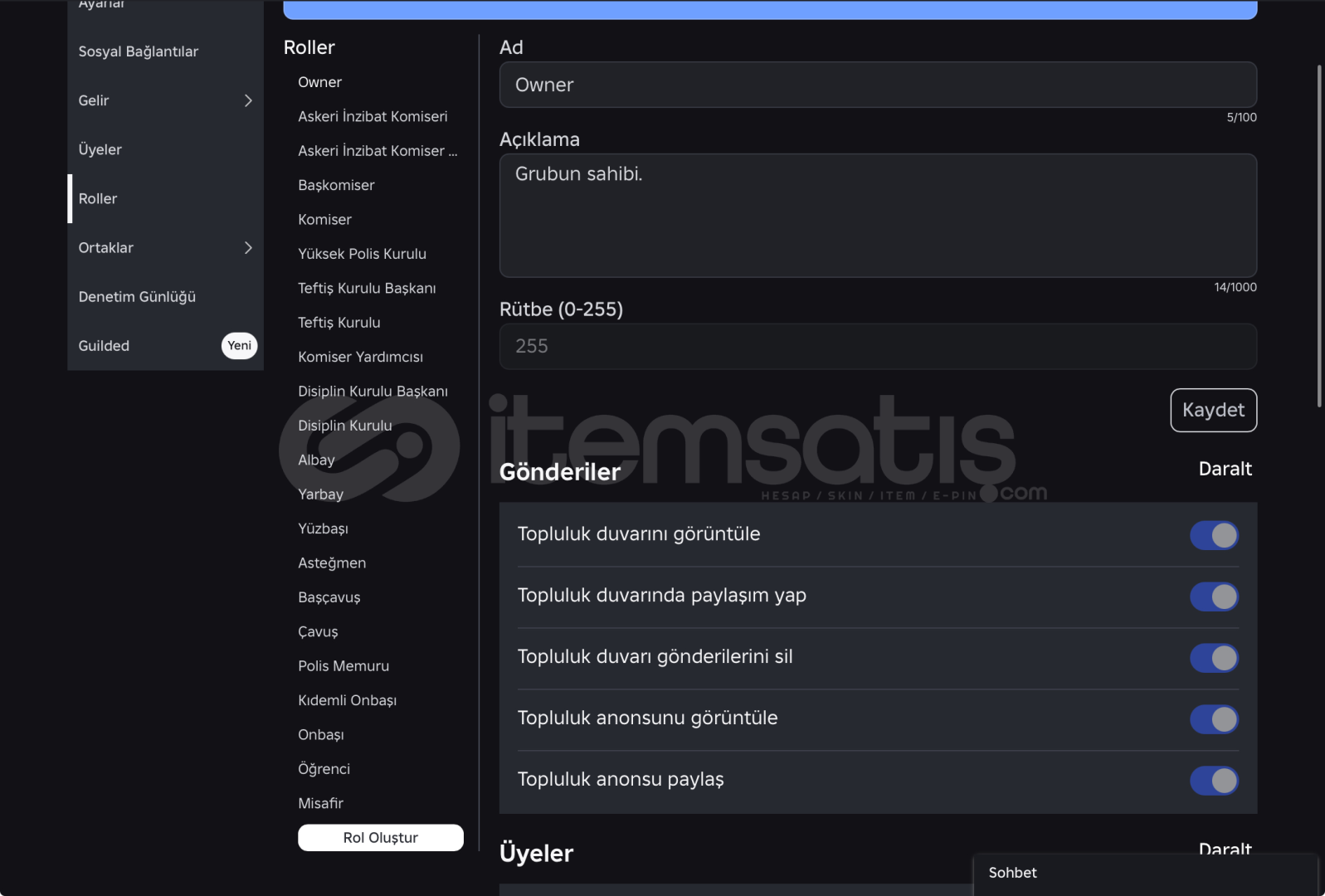Image resolution: width=1325 pixels, height=896 pixels.
Task: Select the truncated 'Askeri İnzibat Komiser ...' role
Action: click(378, 151)
